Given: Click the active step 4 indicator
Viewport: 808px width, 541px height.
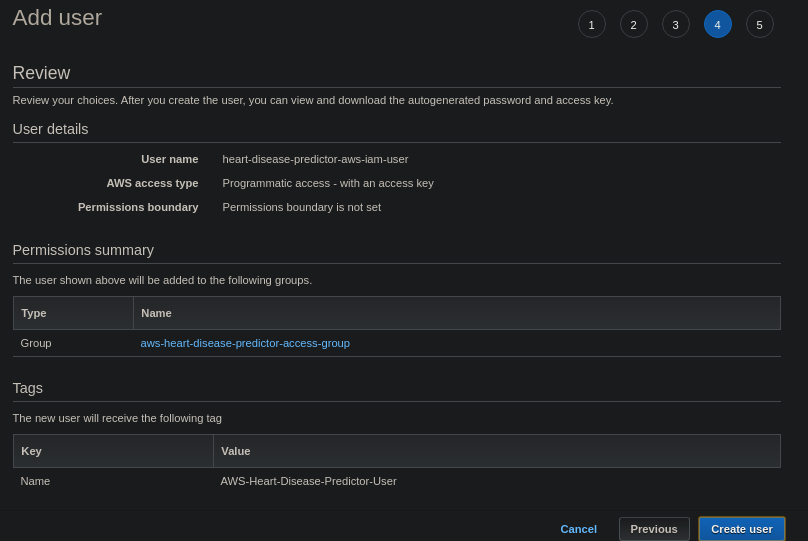Looking at the screenshot, I should coord(717,24).
